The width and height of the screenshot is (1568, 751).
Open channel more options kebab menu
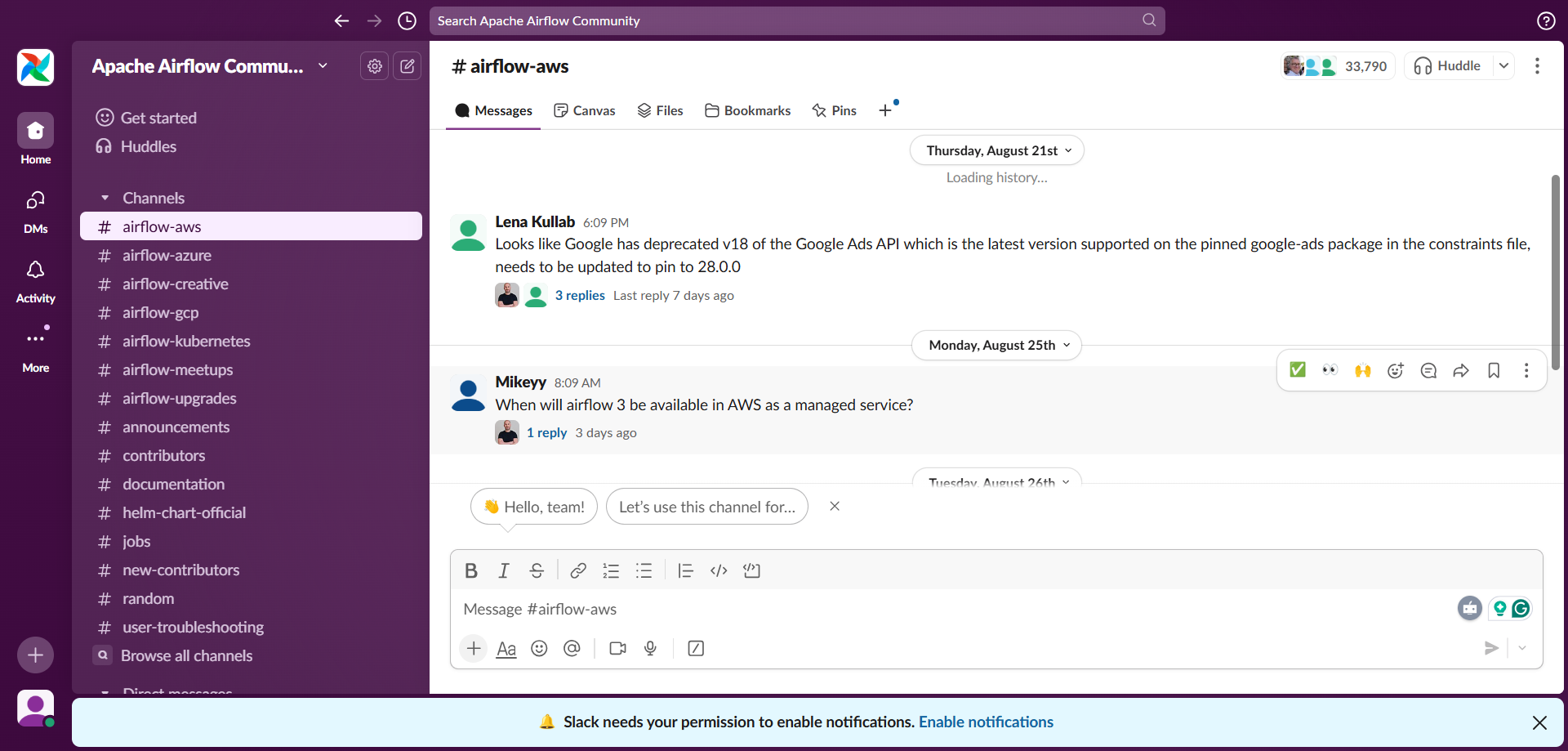1537,65
